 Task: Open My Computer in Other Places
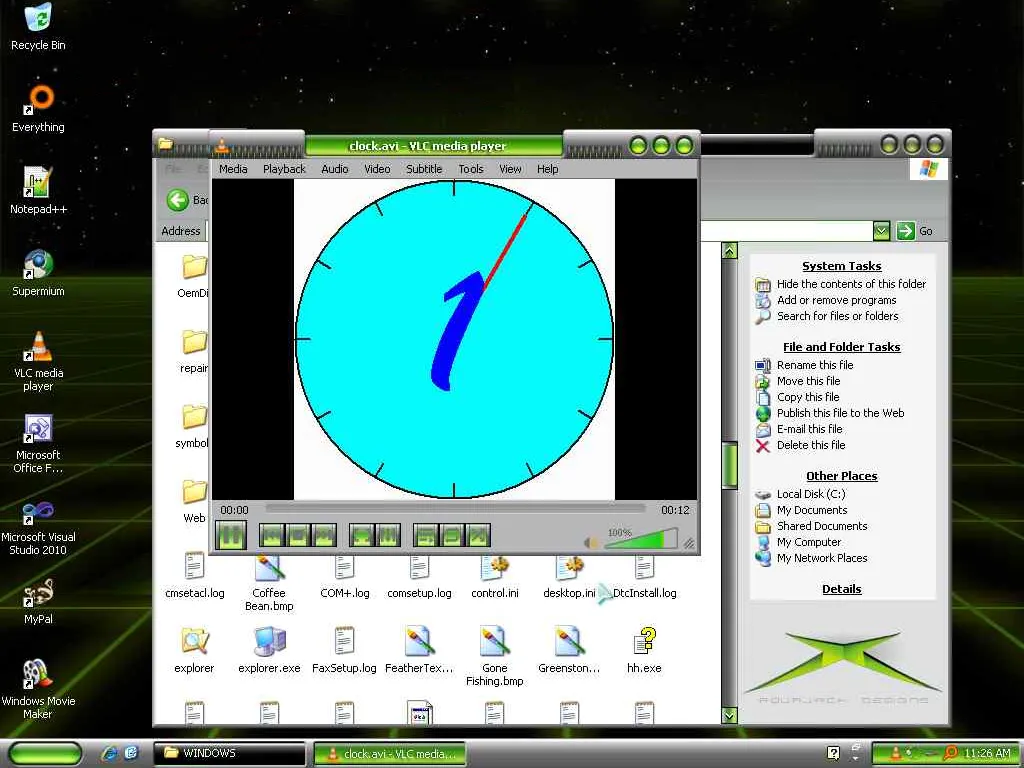(x=808, y=542)
